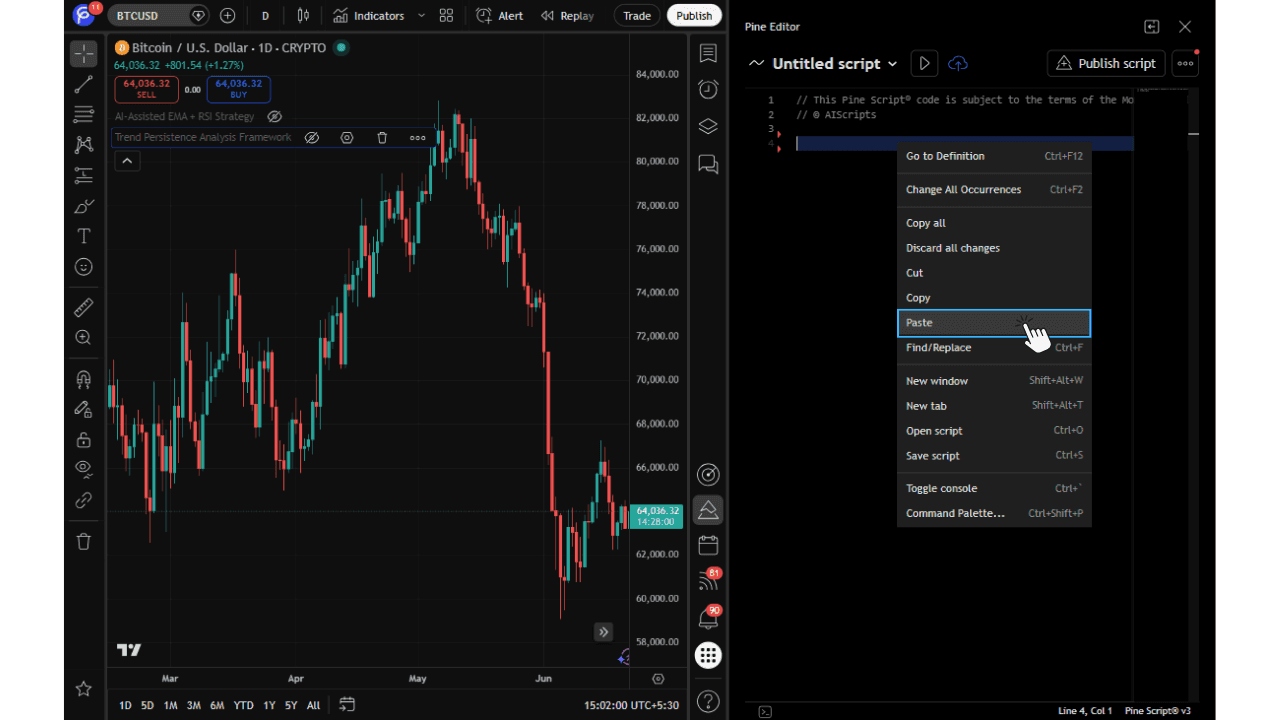Hide the Trend Persistence Analysis Framework indicator
This screenshot has width=1280, height=720.
[312, 138]
